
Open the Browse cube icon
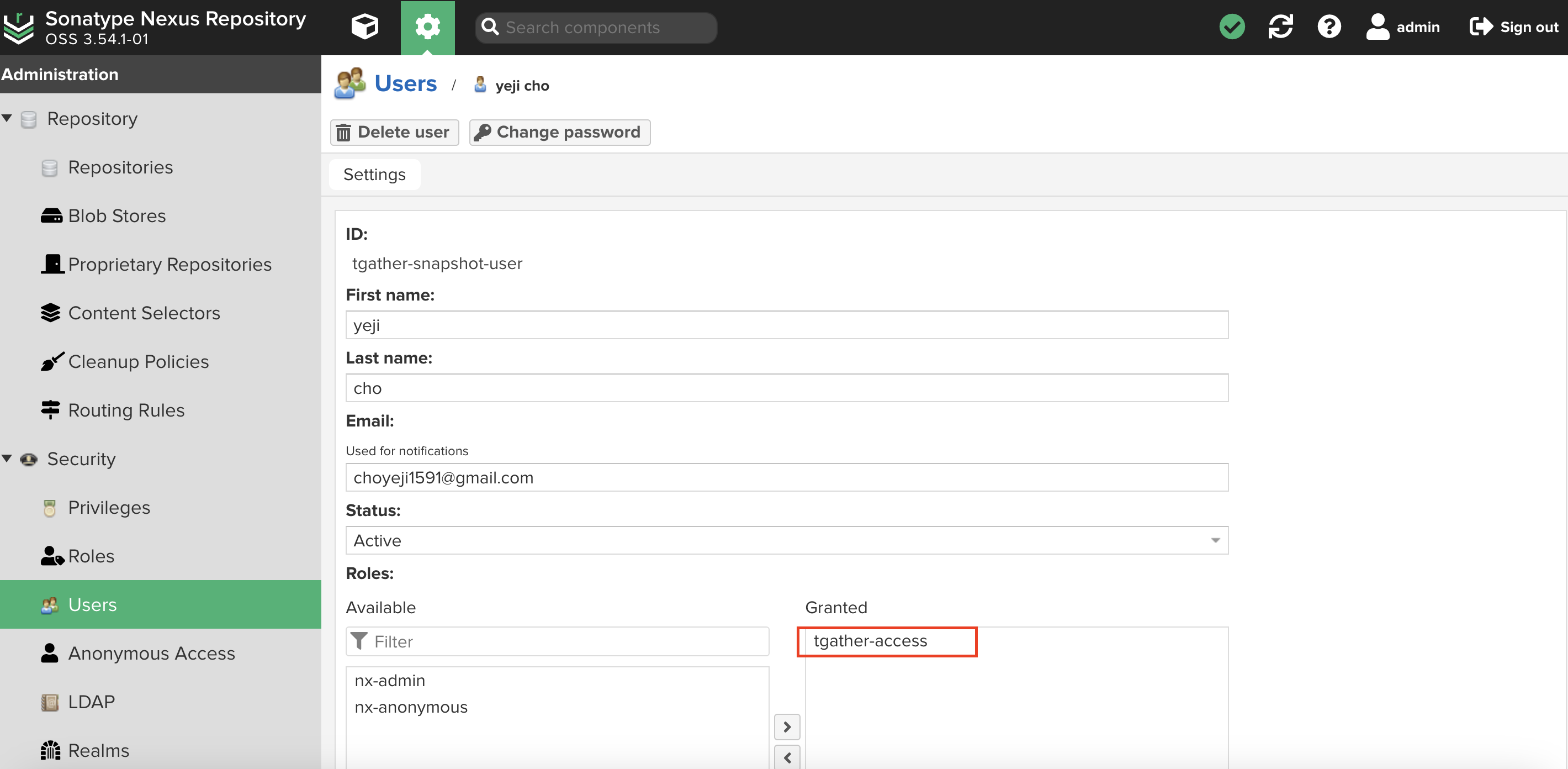click(x=364, y=27)
